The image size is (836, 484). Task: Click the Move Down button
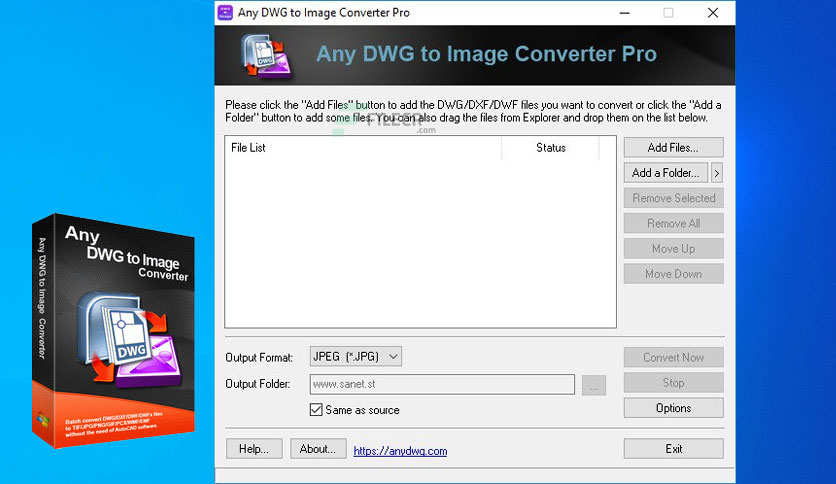click(x=673, y=274)
